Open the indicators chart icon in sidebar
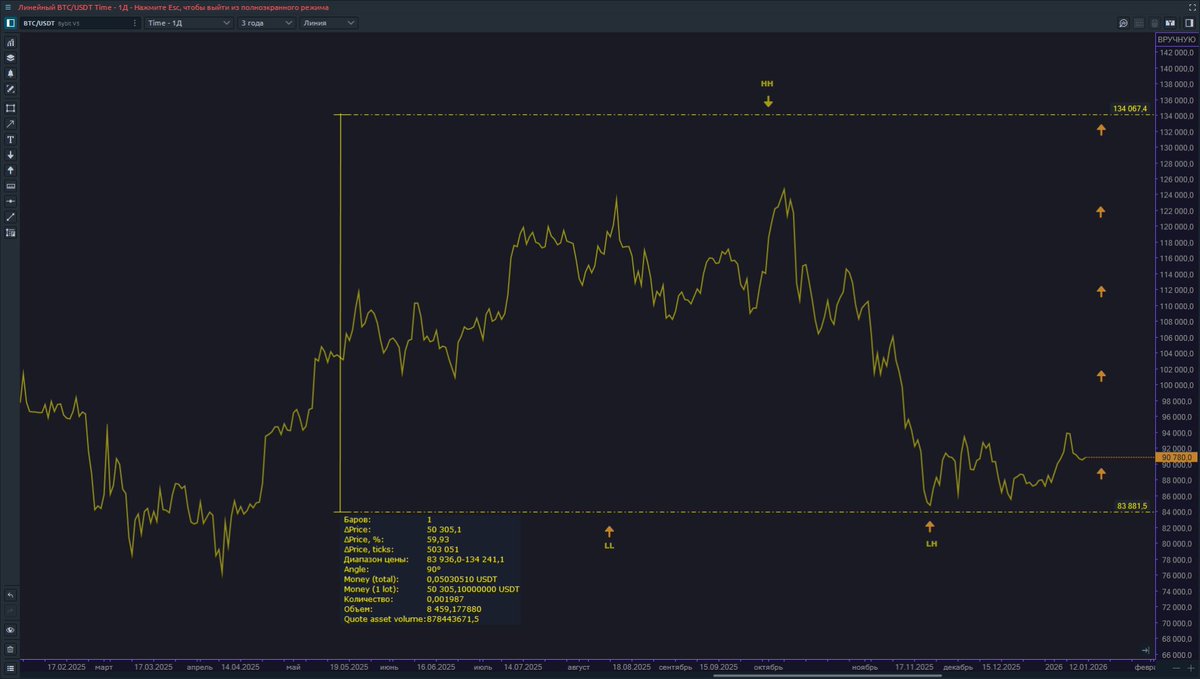Viewport: 1200px width, 679px height. (x=10, y=43)
